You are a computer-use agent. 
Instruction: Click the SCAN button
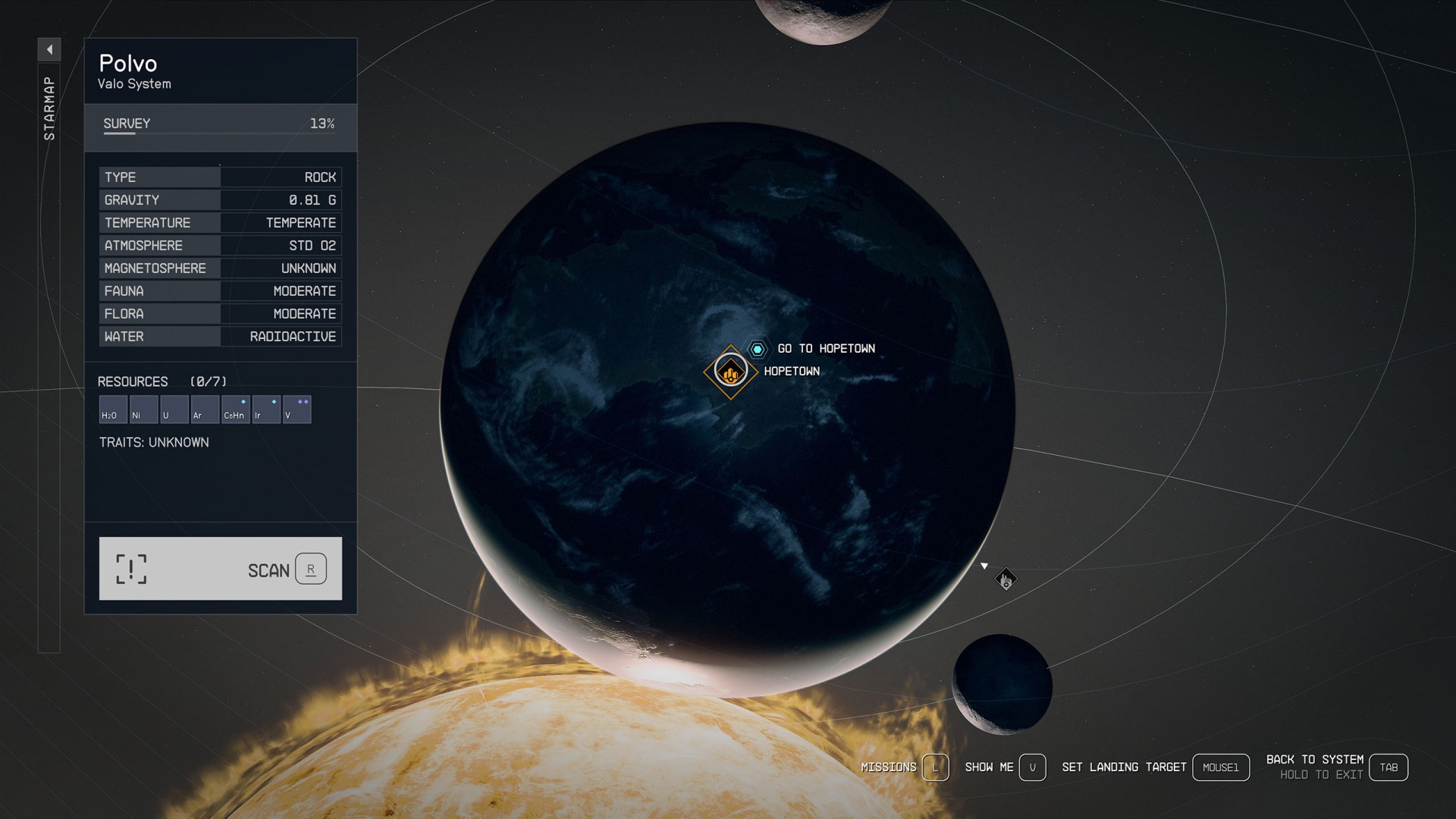click(x=221, y=569)
